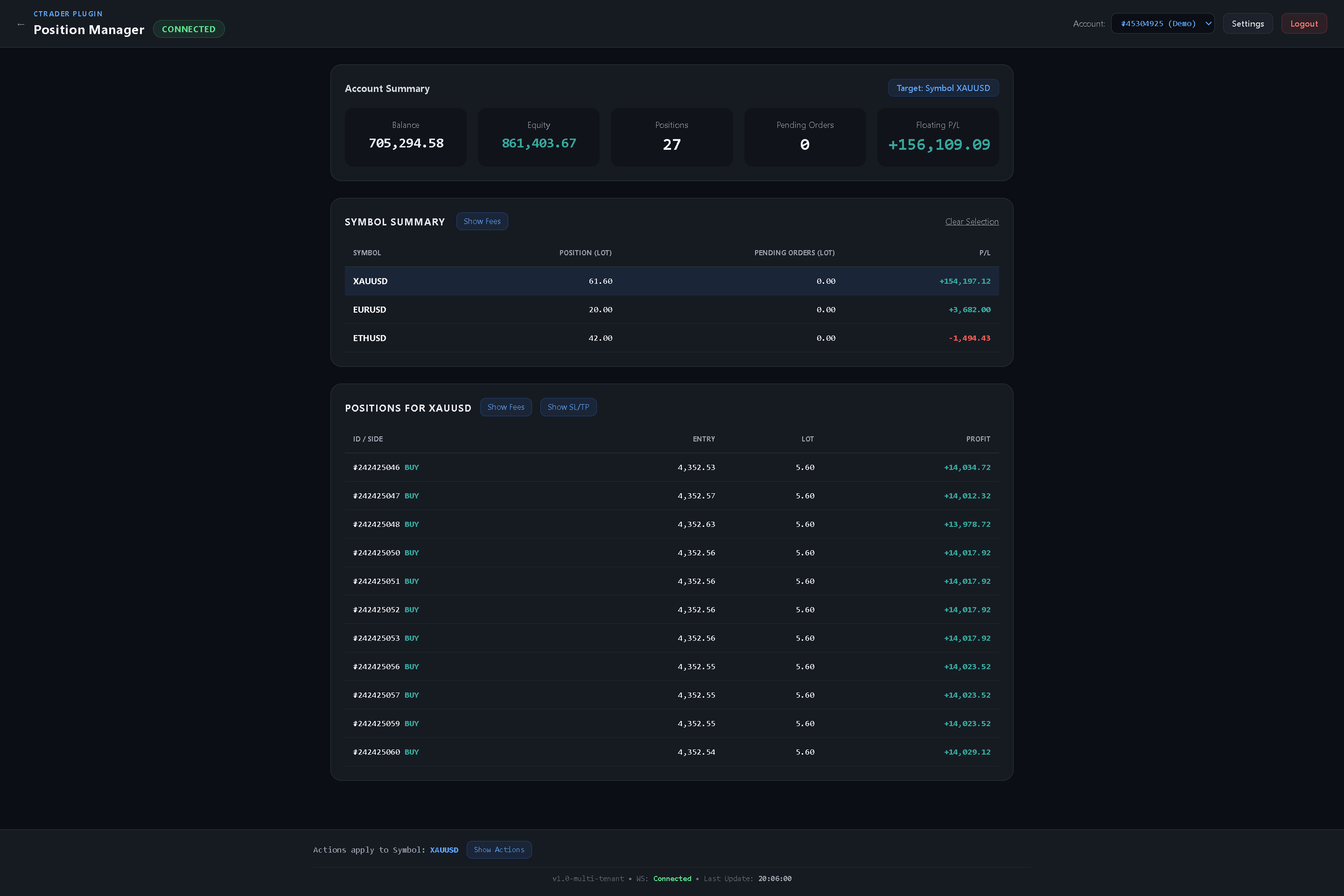Open the Account selector dropdown

point(1162,23)
